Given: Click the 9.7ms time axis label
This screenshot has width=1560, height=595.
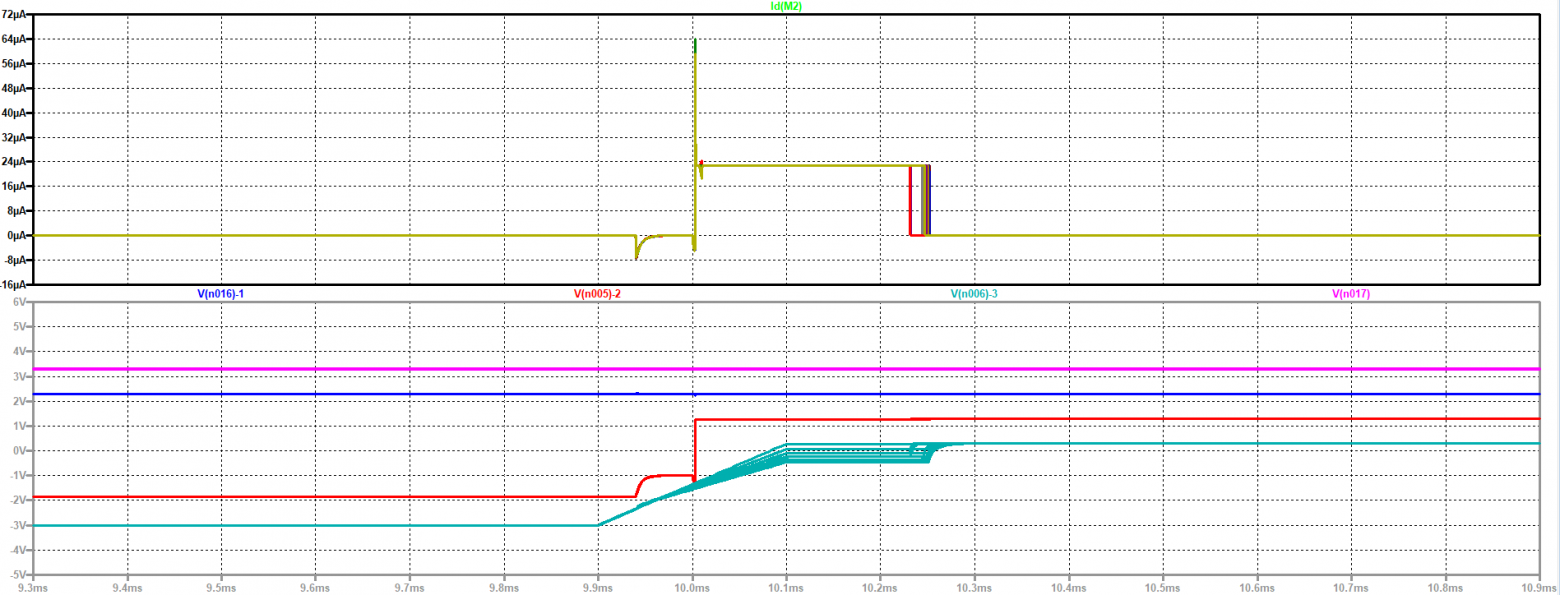Looking at the screenshot, I should point(409,588).
